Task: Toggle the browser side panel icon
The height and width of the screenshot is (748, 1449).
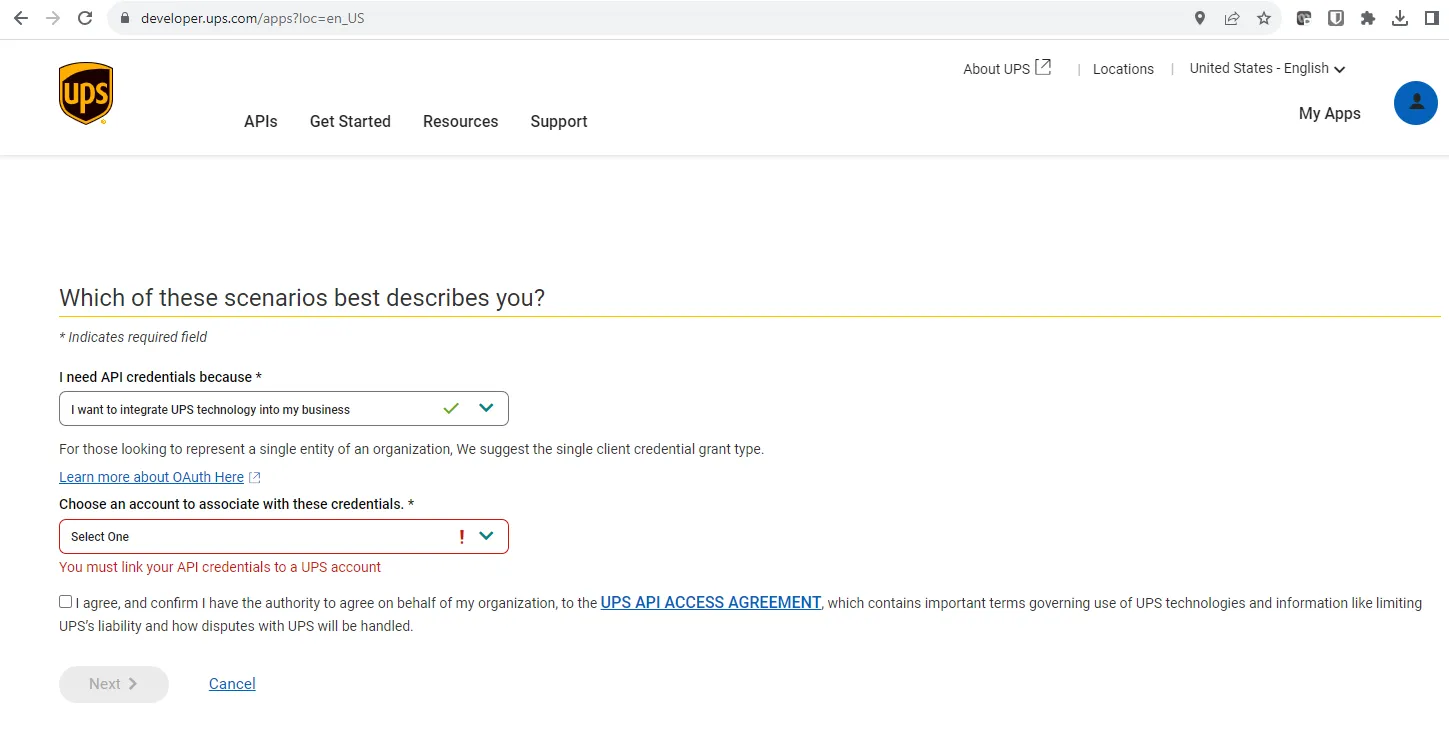Action: click(1432, 18)
